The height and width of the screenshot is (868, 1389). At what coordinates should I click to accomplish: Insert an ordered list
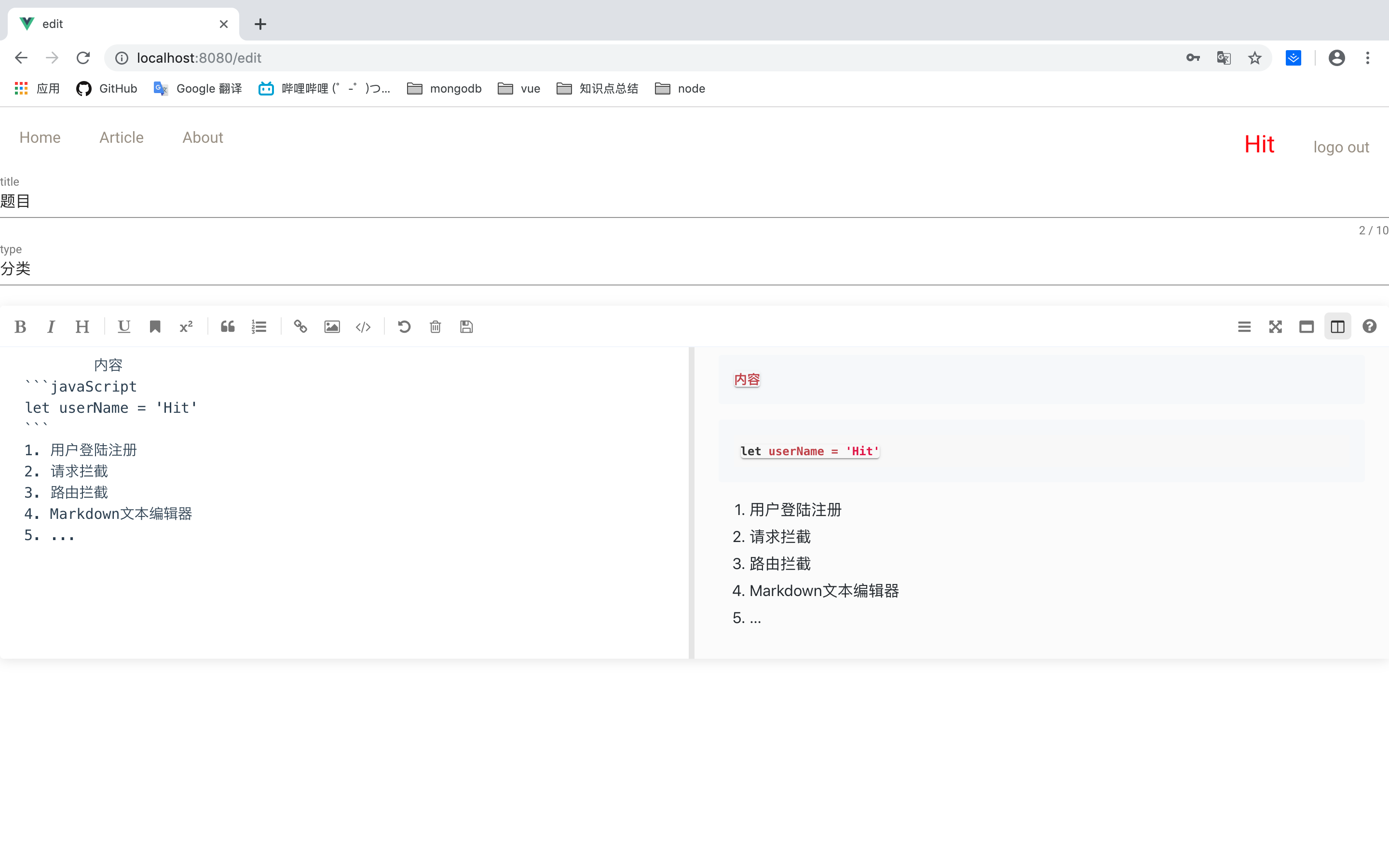(x=259, y=326)
